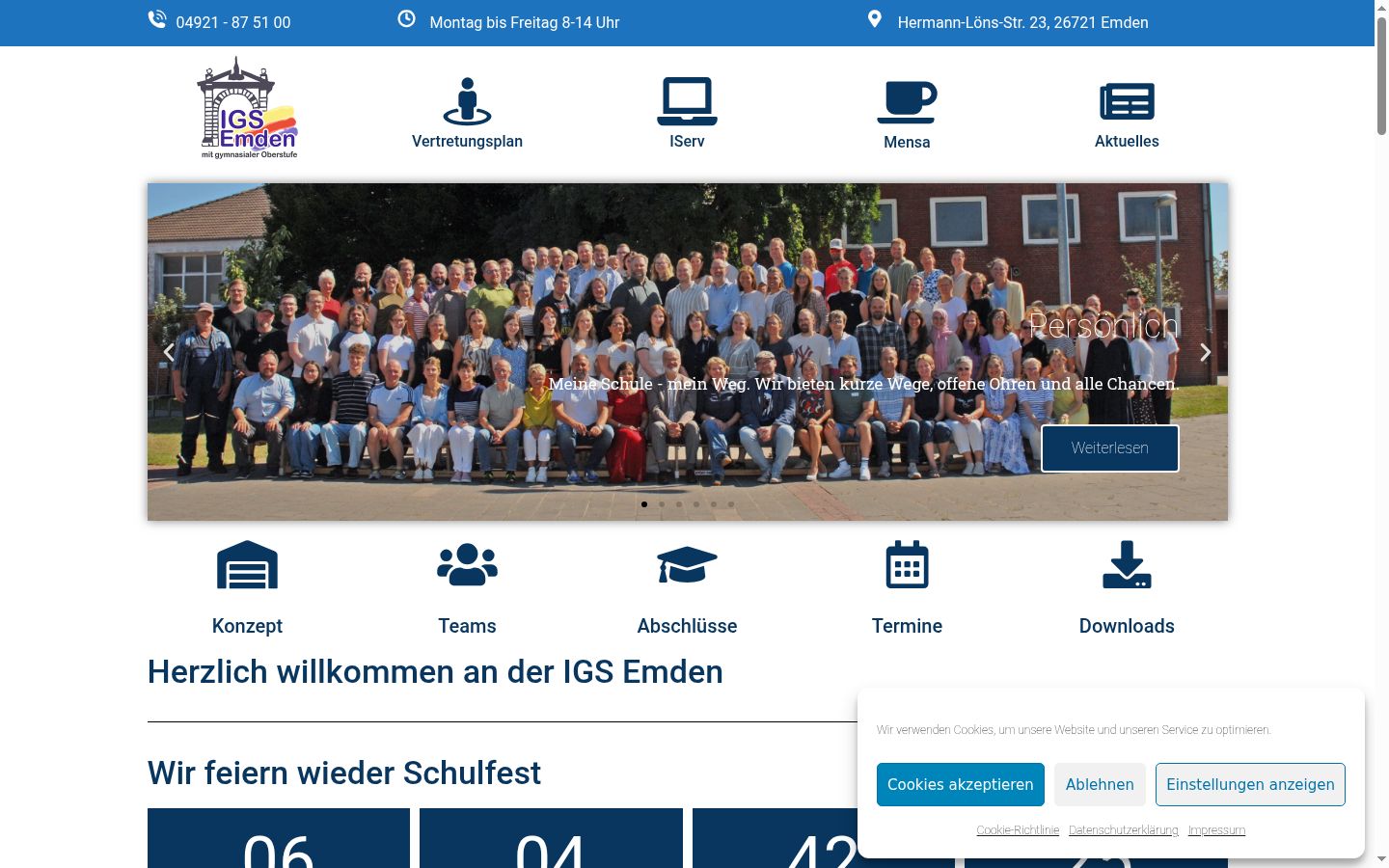Click the Abschlüsse graduation cap icon
1389x868 pixels.
pos(687,564)
